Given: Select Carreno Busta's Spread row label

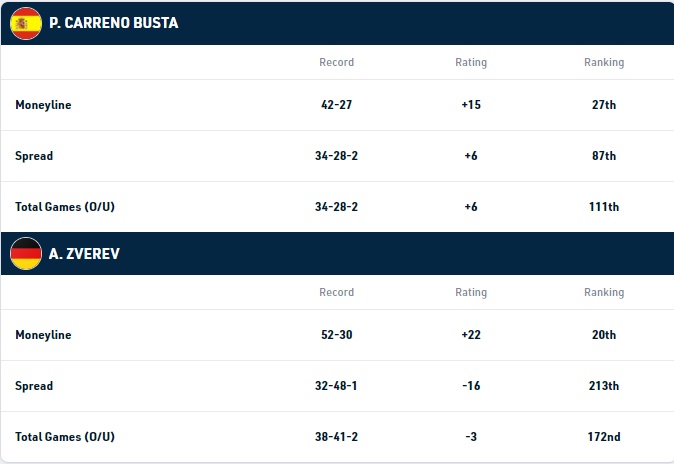Looking at the screenshot, I should pyautogui.click(x=34, y=156).
